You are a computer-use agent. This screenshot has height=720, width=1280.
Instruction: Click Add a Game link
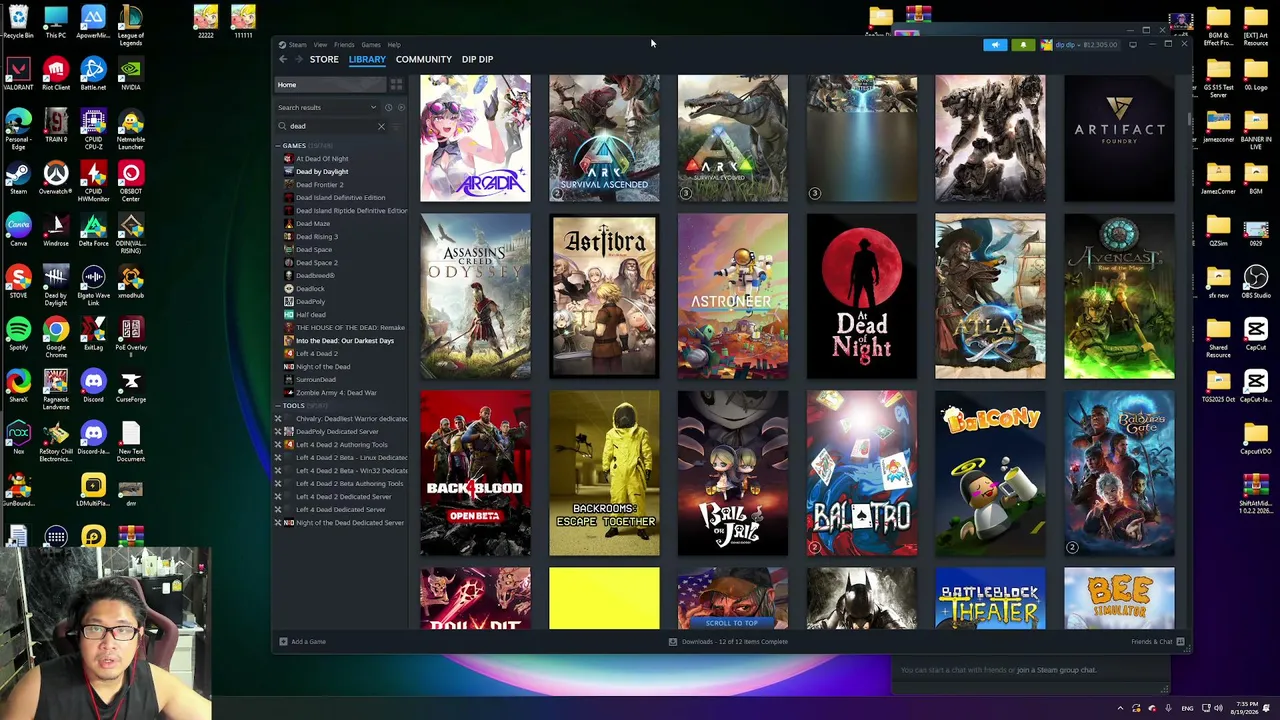coord(308,641)
